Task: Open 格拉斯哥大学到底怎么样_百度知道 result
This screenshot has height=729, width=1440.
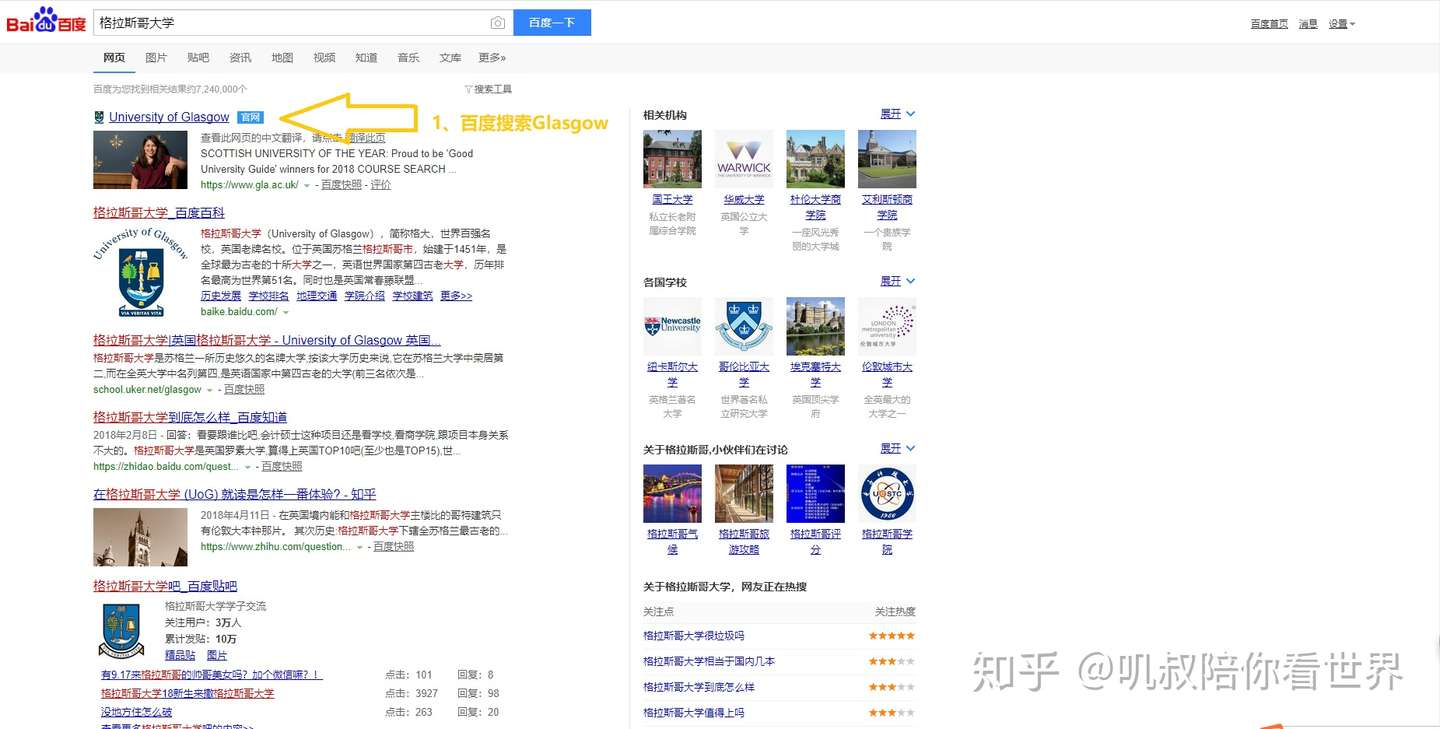Action: tap(190, 417)
